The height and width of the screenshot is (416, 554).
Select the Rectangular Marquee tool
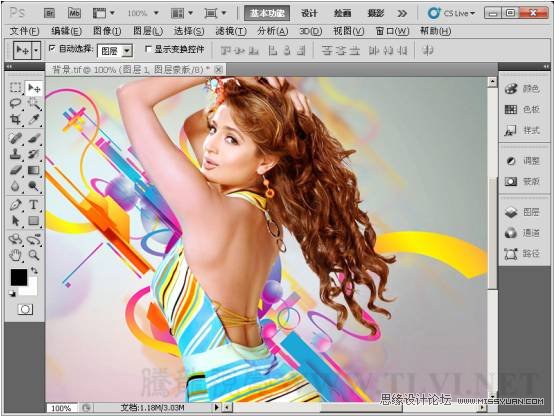[15, 87]
